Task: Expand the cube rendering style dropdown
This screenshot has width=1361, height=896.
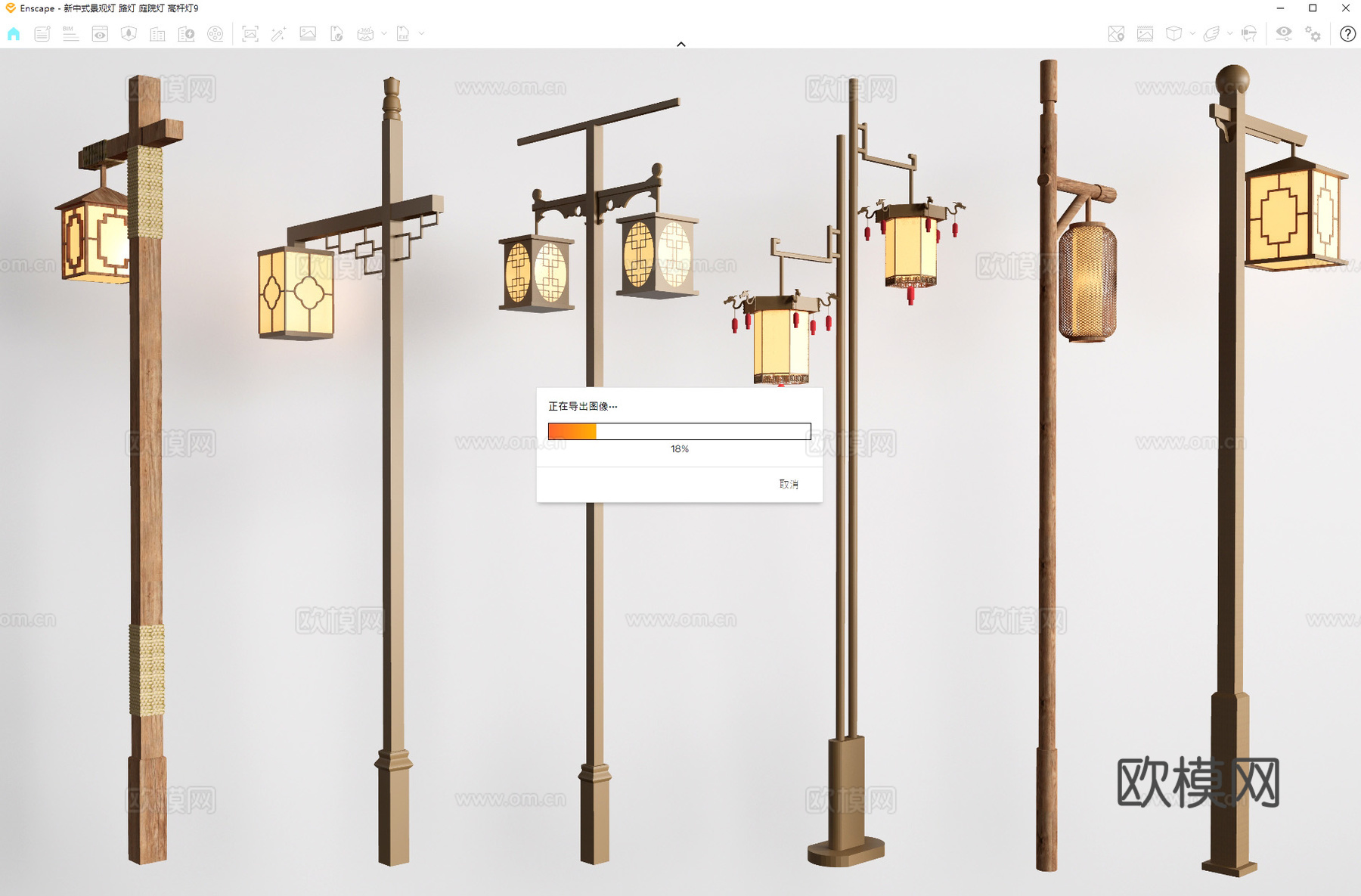Action: point(1192,34)
